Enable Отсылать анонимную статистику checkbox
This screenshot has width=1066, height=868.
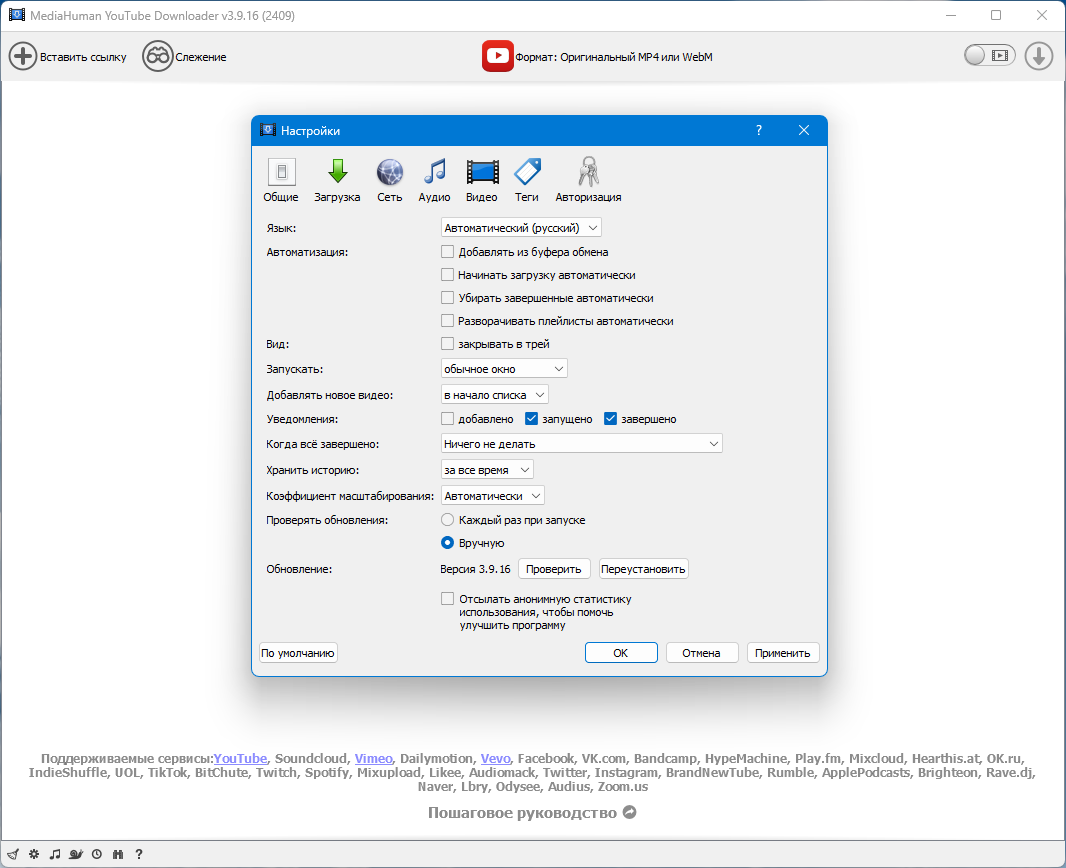[447, 599]
